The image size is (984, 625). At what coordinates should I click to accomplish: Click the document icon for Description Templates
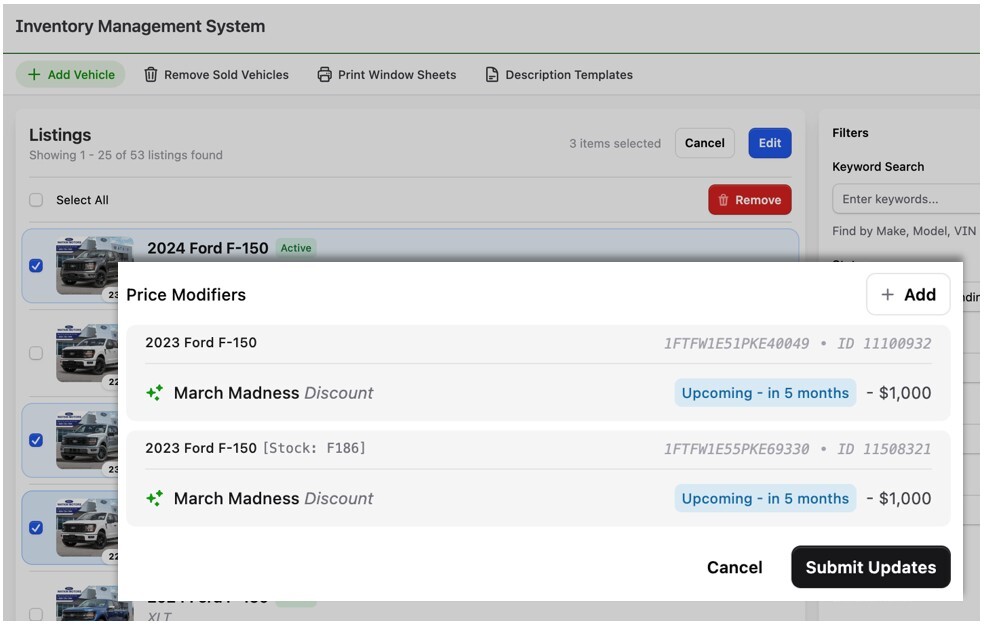492,75
